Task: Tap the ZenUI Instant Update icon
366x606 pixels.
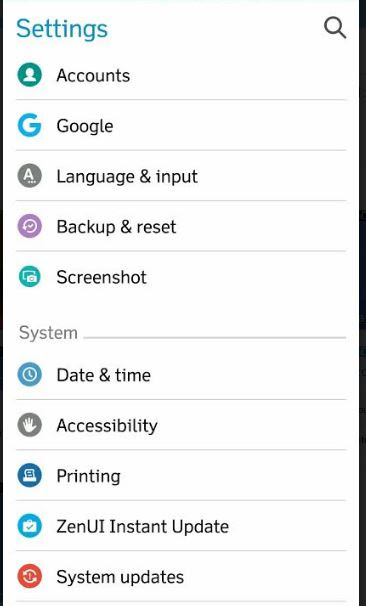Action: pyautogui.click(x=29, y=526)
